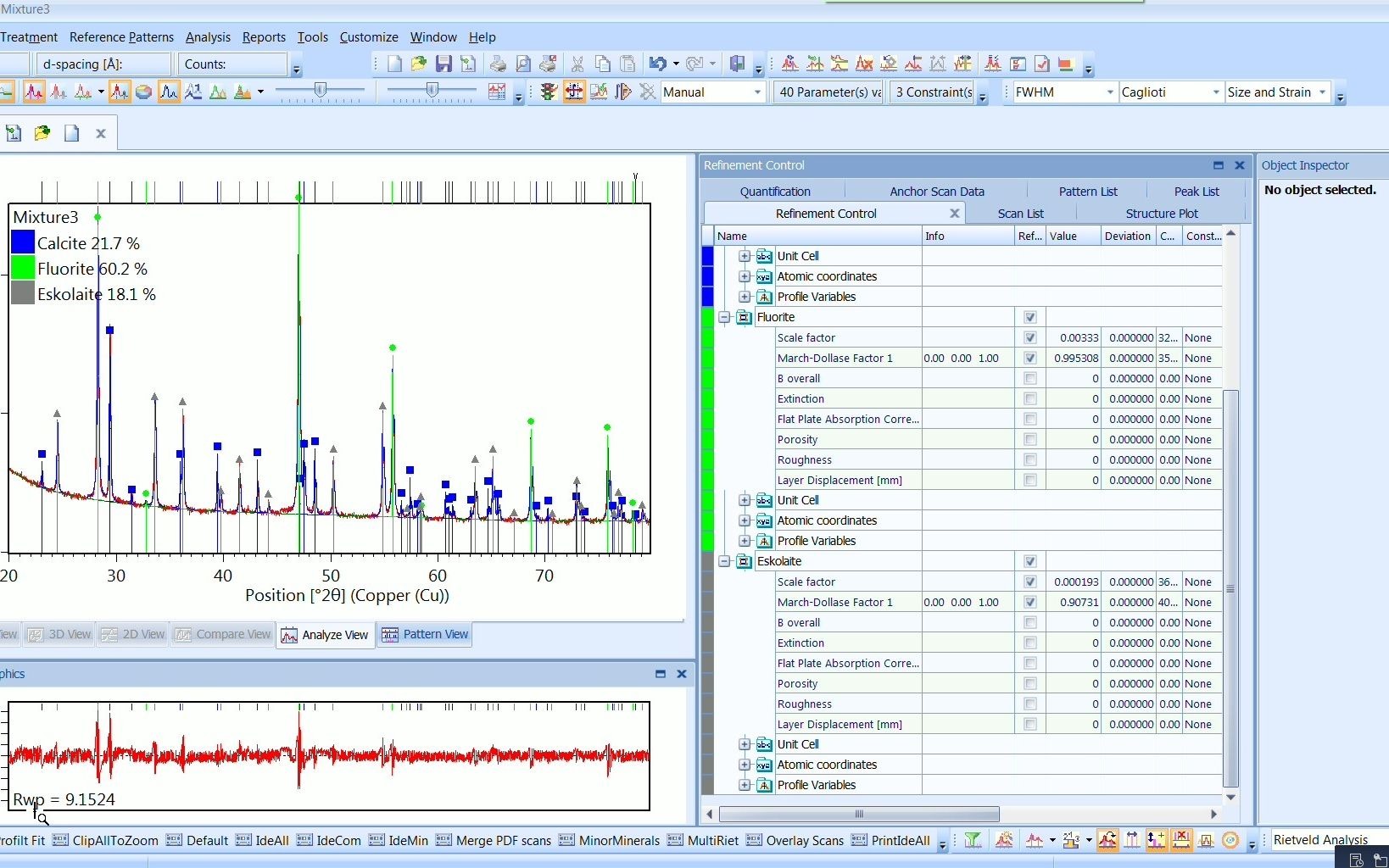Uncheck Fluorite Scale factor refine checkbox

pos(1030,337)
